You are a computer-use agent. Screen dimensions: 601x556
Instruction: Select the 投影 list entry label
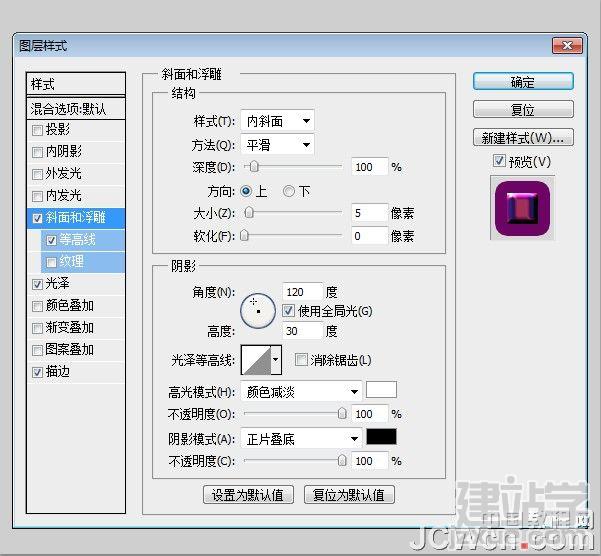[57, 130]
